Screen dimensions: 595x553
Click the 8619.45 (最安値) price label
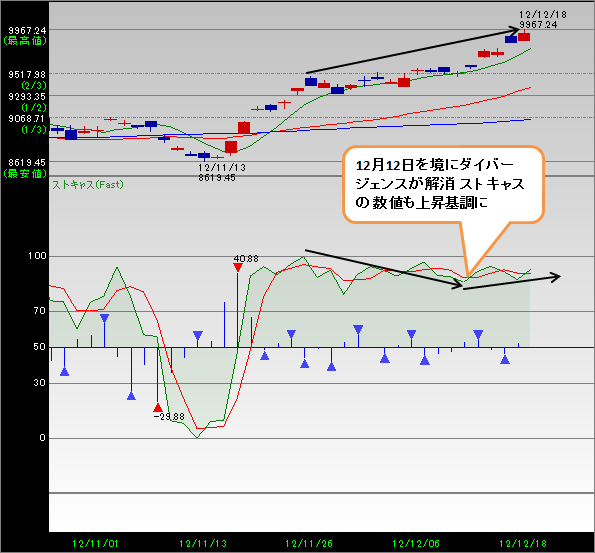pos(25,168)
